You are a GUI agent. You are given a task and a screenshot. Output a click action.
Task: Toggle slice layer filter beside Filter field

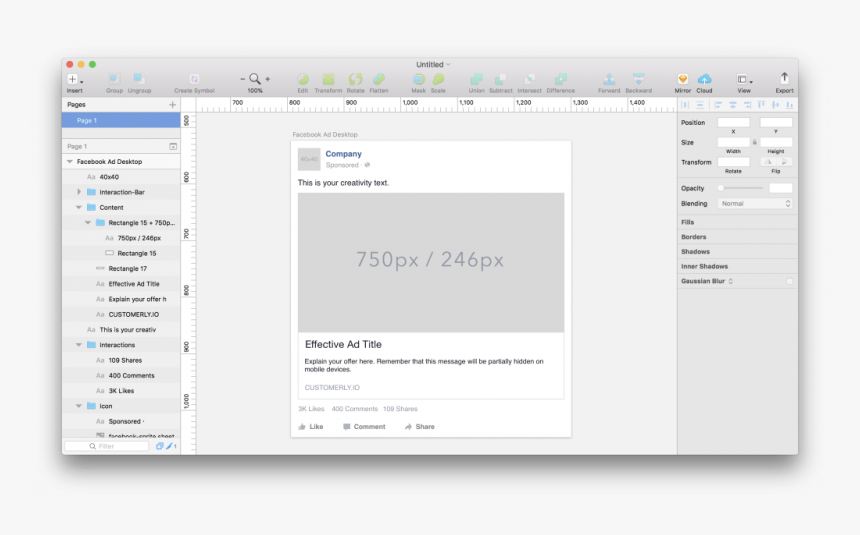(x=171, y=446)
